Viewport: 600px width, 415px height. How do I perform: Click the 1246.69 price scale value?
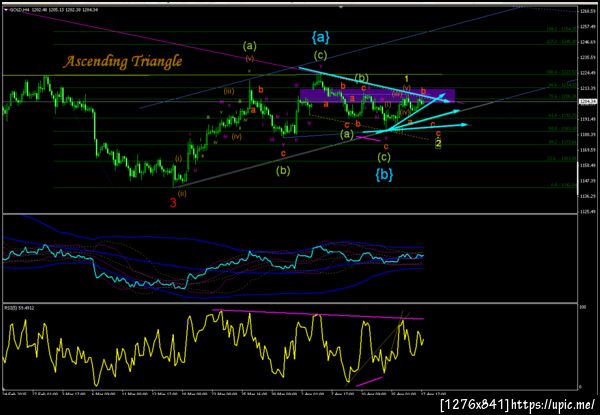tap(587, 42)
